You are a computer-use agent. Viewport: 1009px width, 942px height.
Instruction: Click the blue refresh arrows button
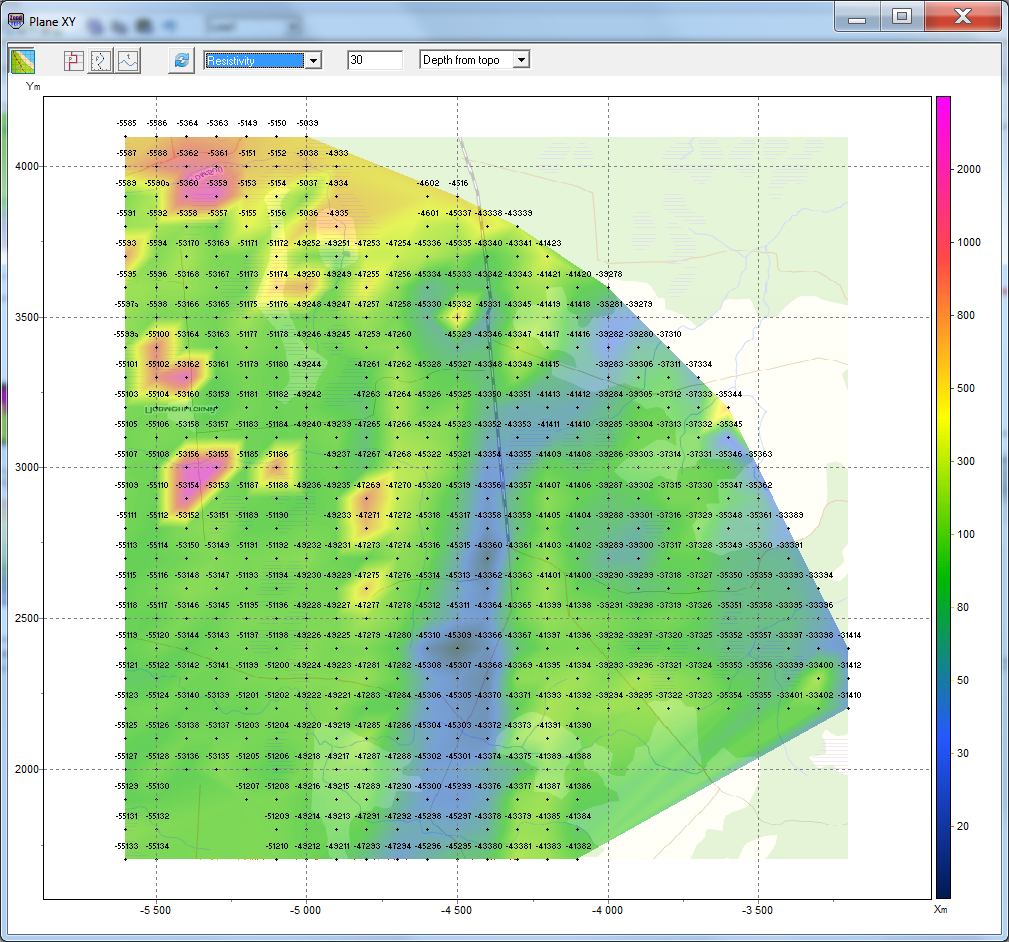coord(181,61)
